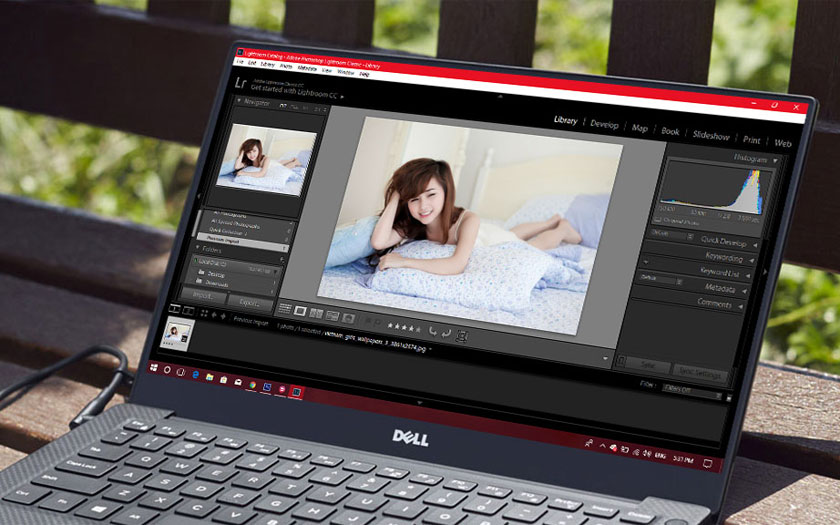This screenshot has height=525, width=840.
Task: Open the File menu
Action: tap(240, 62)
